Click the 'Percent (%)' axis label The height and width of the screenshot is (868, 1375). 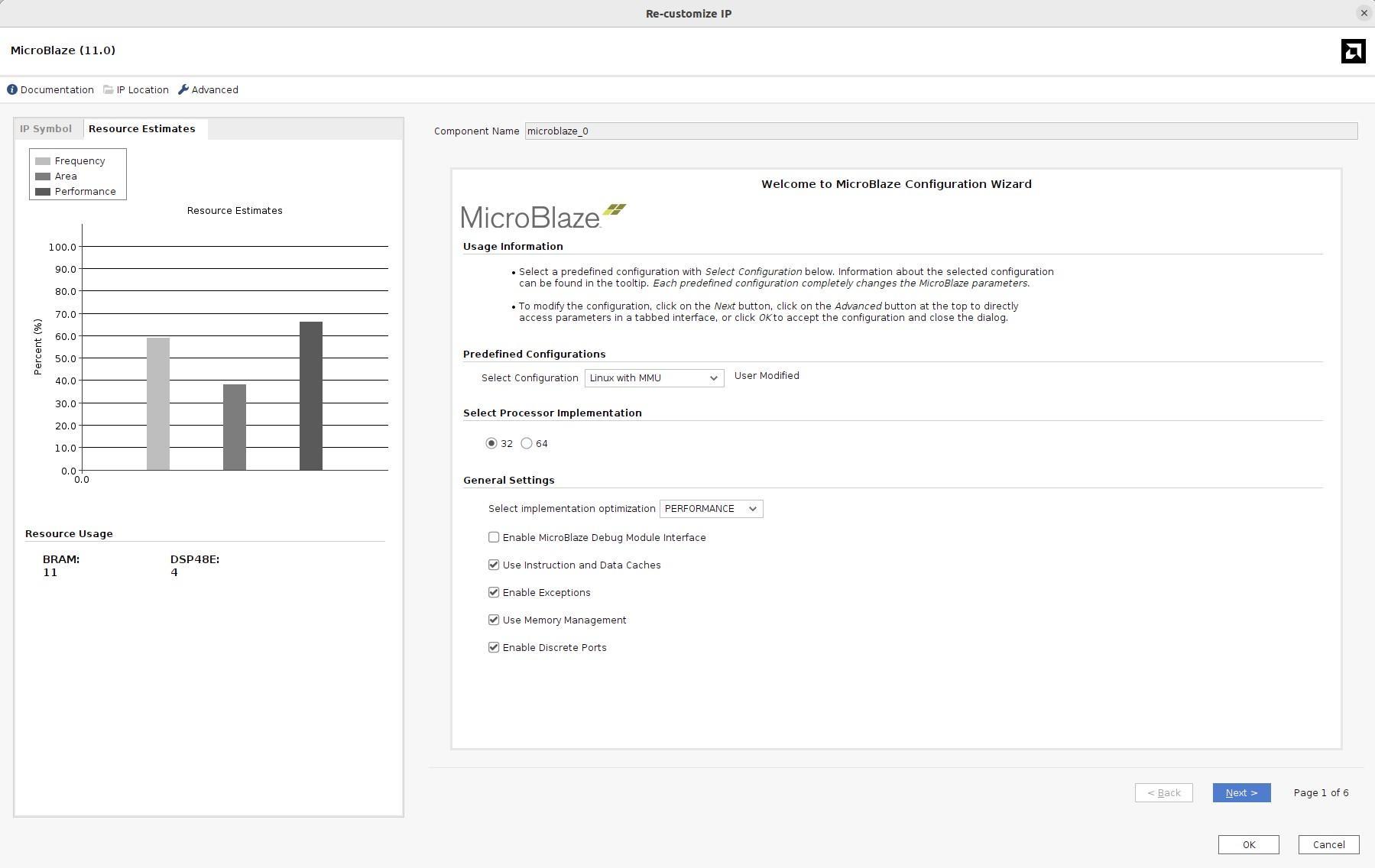coord(37,347)
